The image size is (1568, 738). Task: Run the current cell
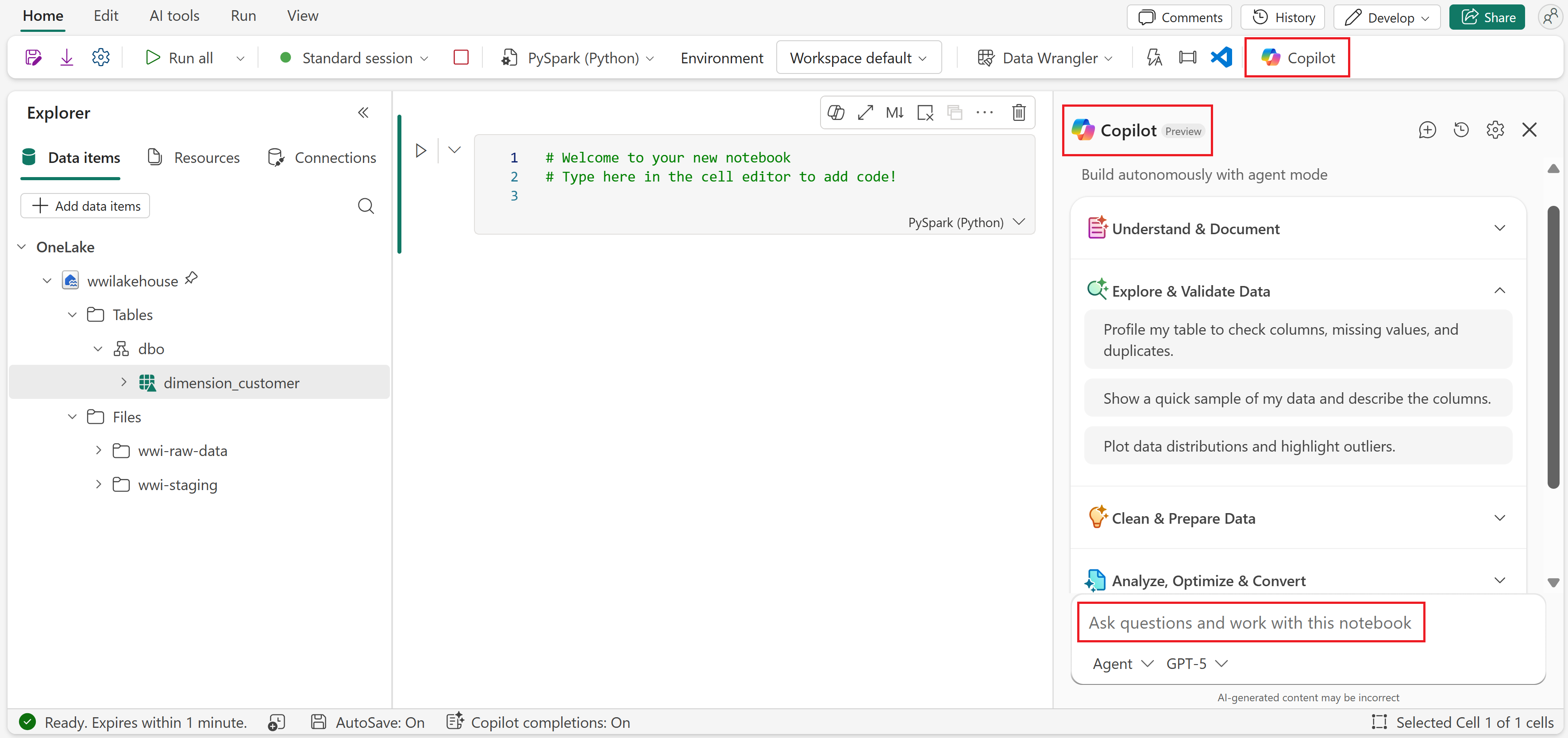click(x=420, y=151)
